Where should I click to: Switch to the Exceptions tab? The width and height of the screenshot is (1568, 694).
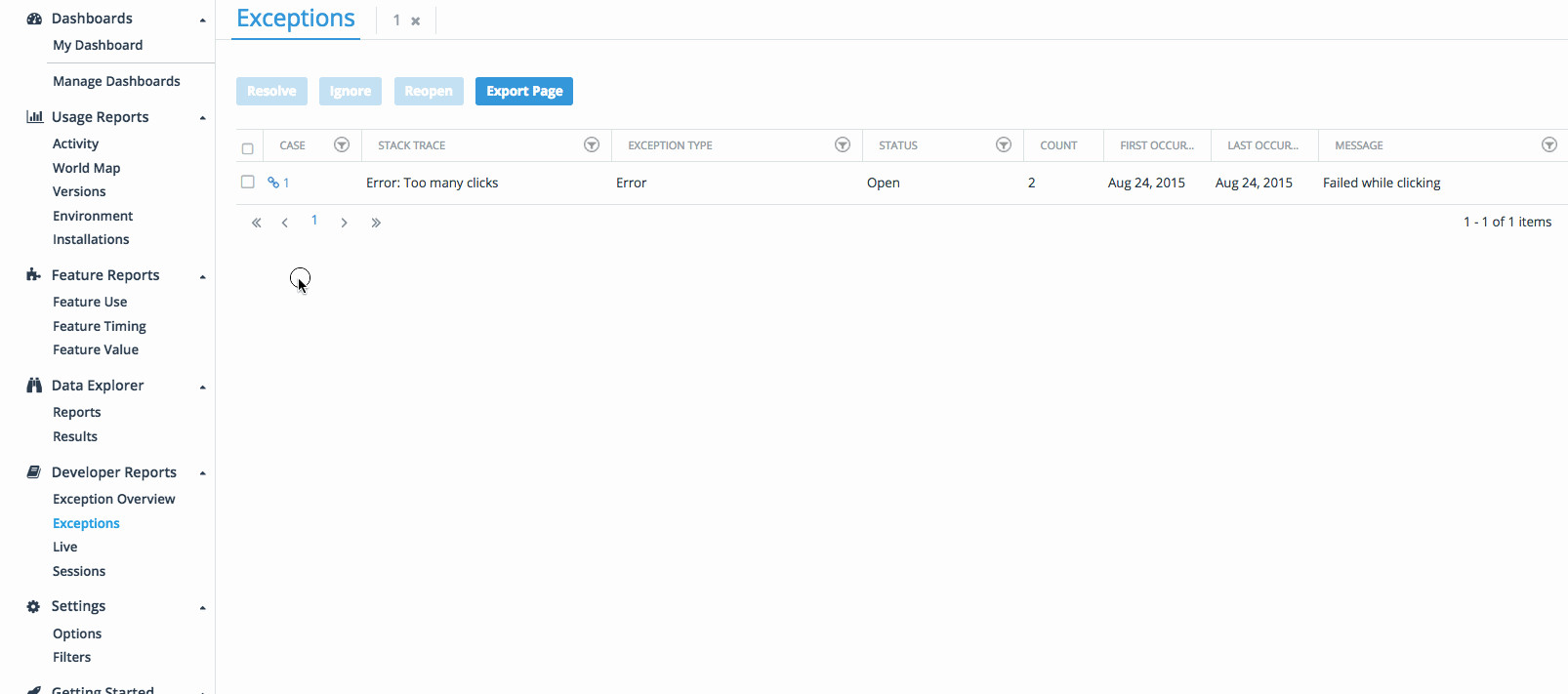pyautogui.click(x=296, y=19)
